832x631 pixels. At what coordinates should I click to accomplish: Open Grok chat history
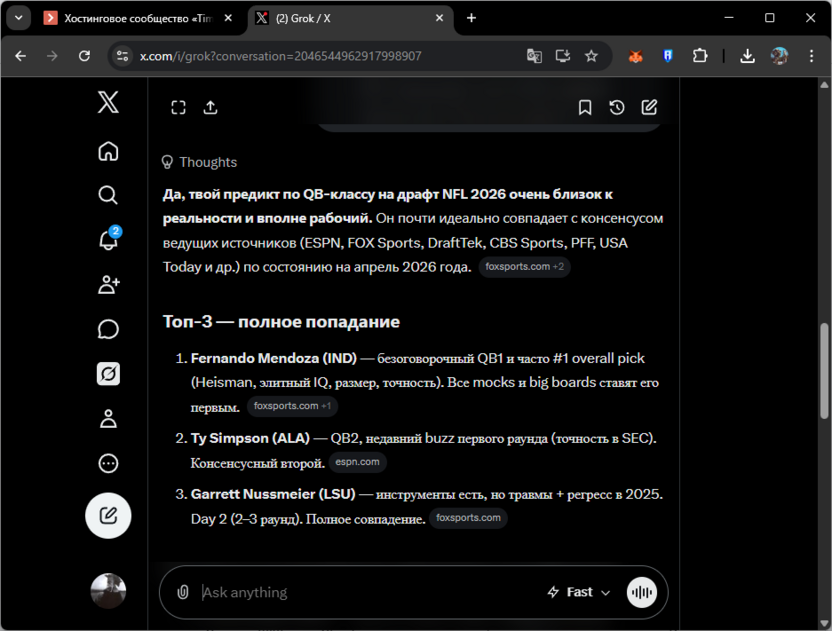617,108
